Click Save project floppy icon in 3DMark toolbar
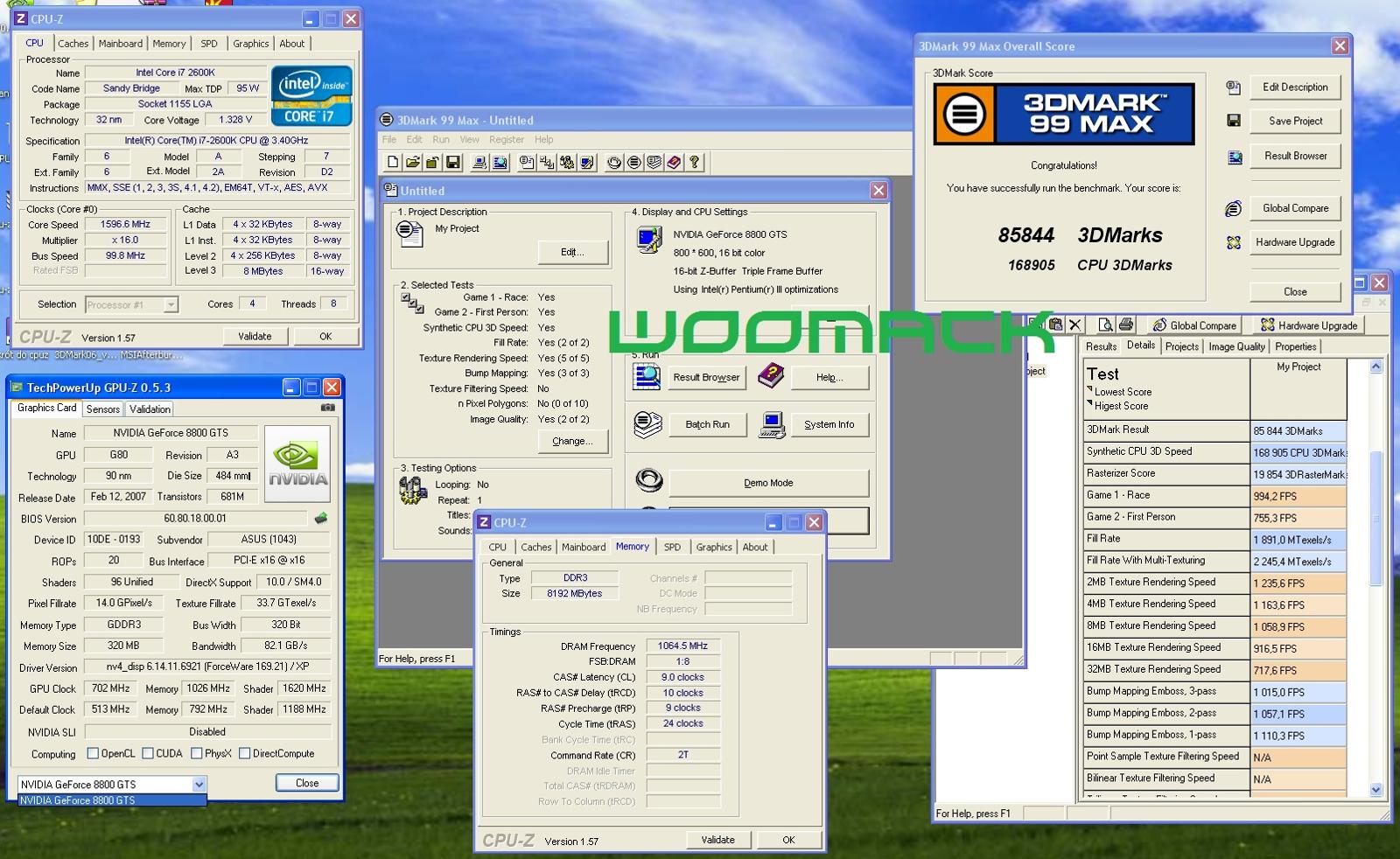 453,162
